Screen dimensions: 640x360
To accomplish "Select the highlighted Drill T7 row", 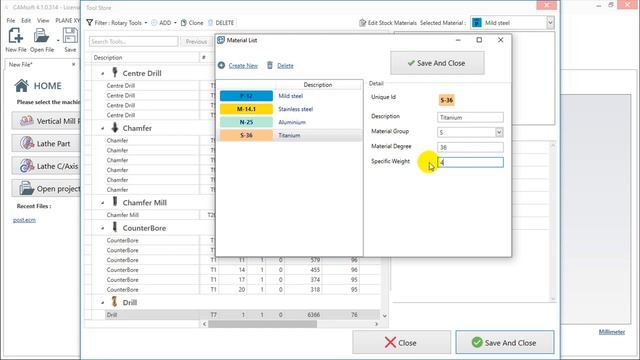I will pos(242,315).
